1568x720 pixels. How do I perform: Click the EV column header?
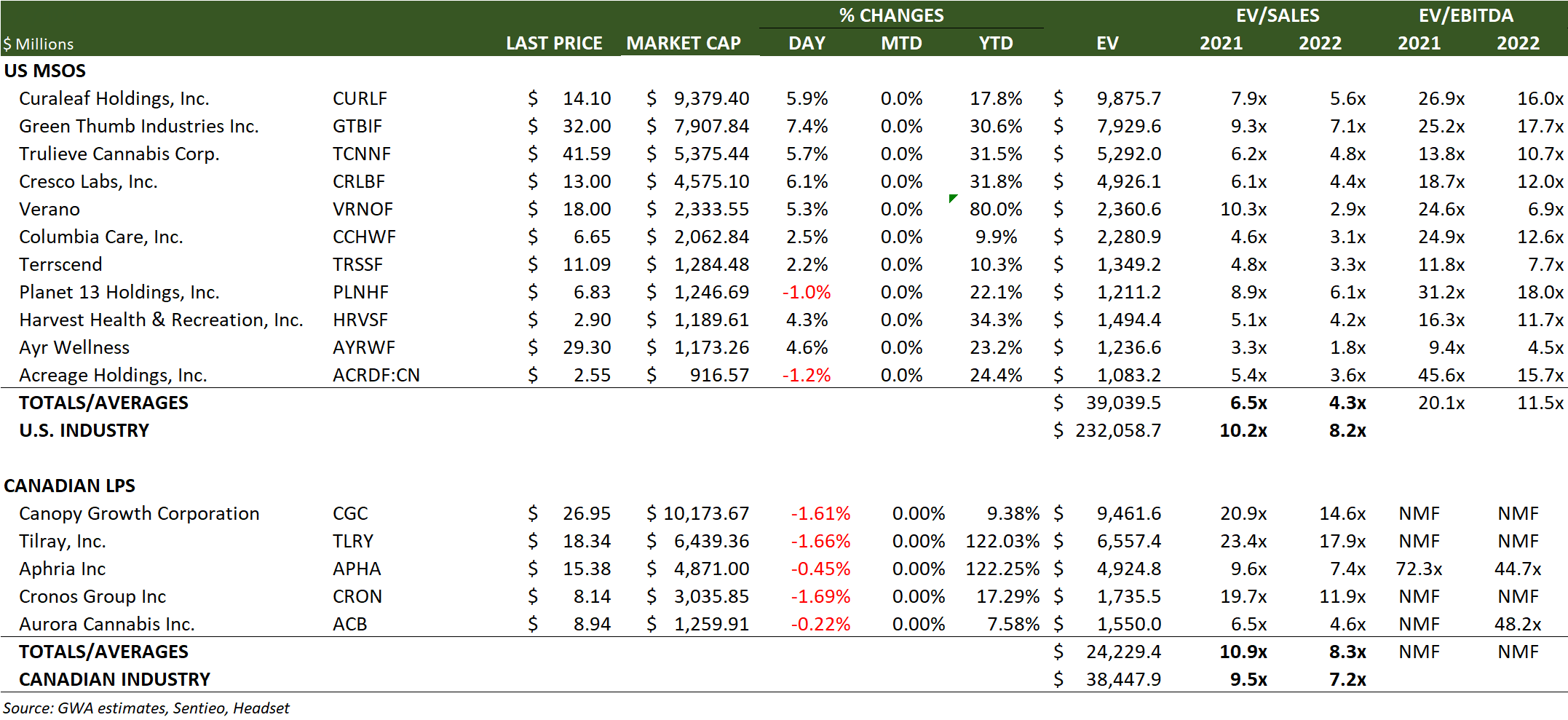pos(1107,43)
